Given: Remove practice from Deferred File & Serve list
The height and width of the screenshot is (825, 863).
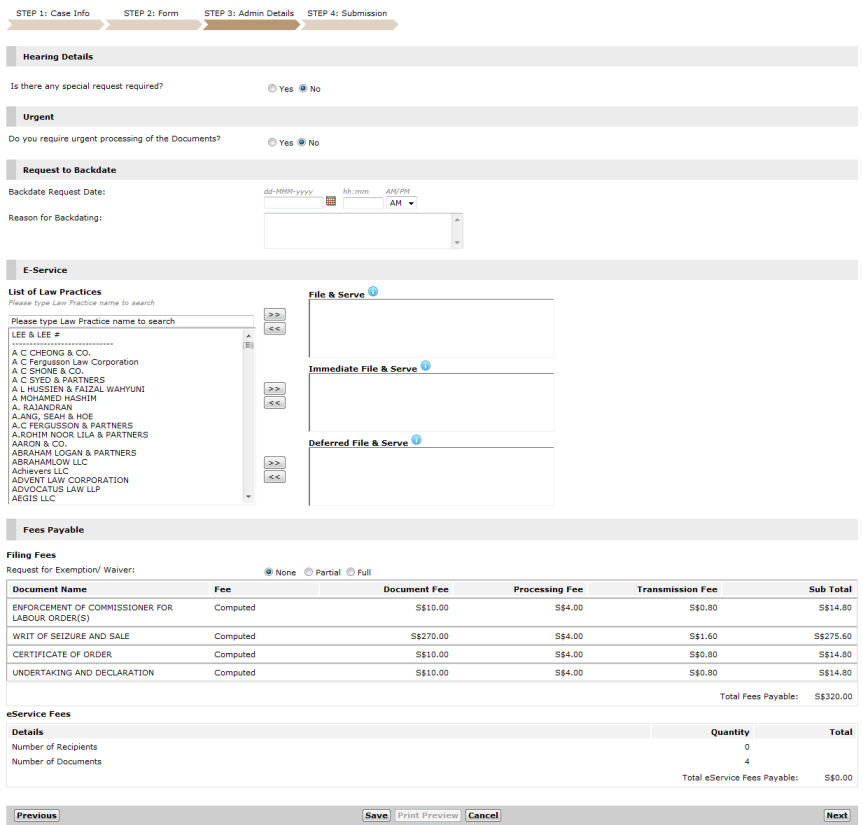Looking at the screenshot, I should click(x=274, y=477).
